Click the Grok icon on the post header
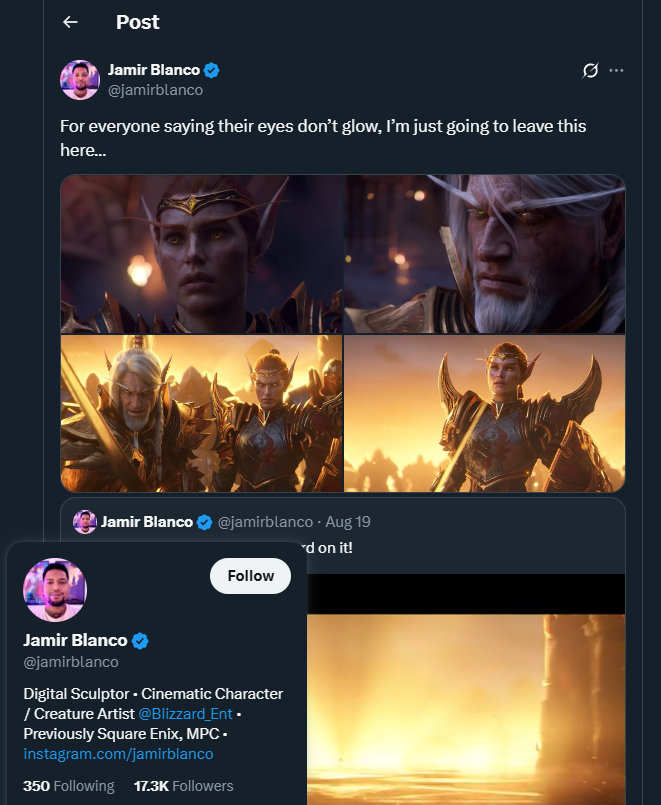 pyautogui.click(x=590, y=70)
